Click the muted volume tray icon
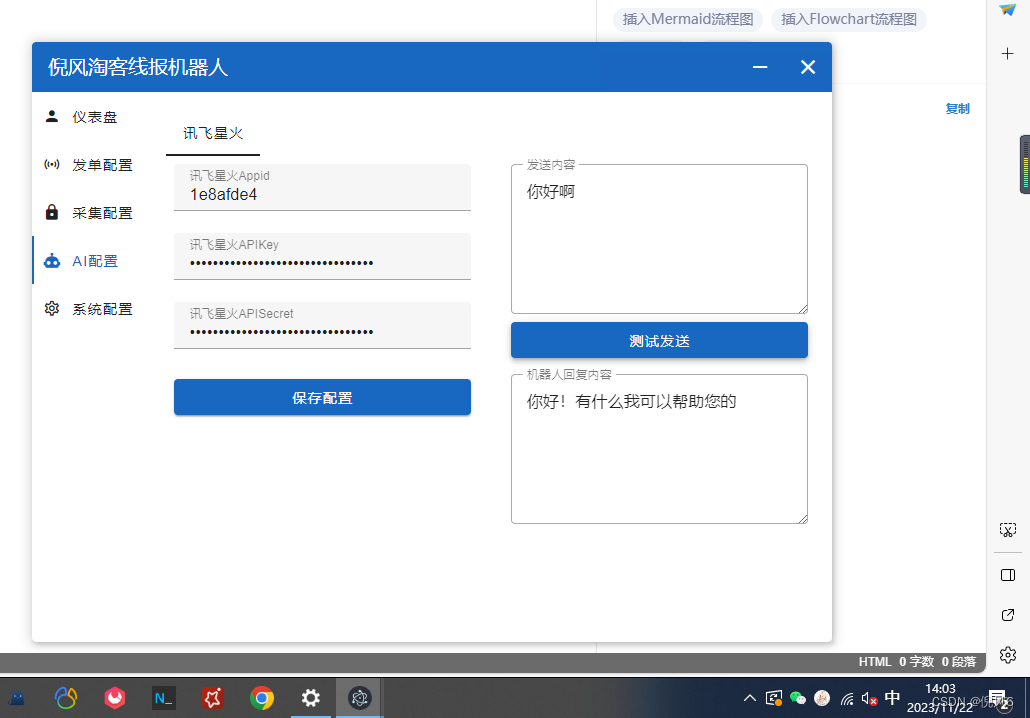Viewport: 1030px width, 718px height. 869,698
